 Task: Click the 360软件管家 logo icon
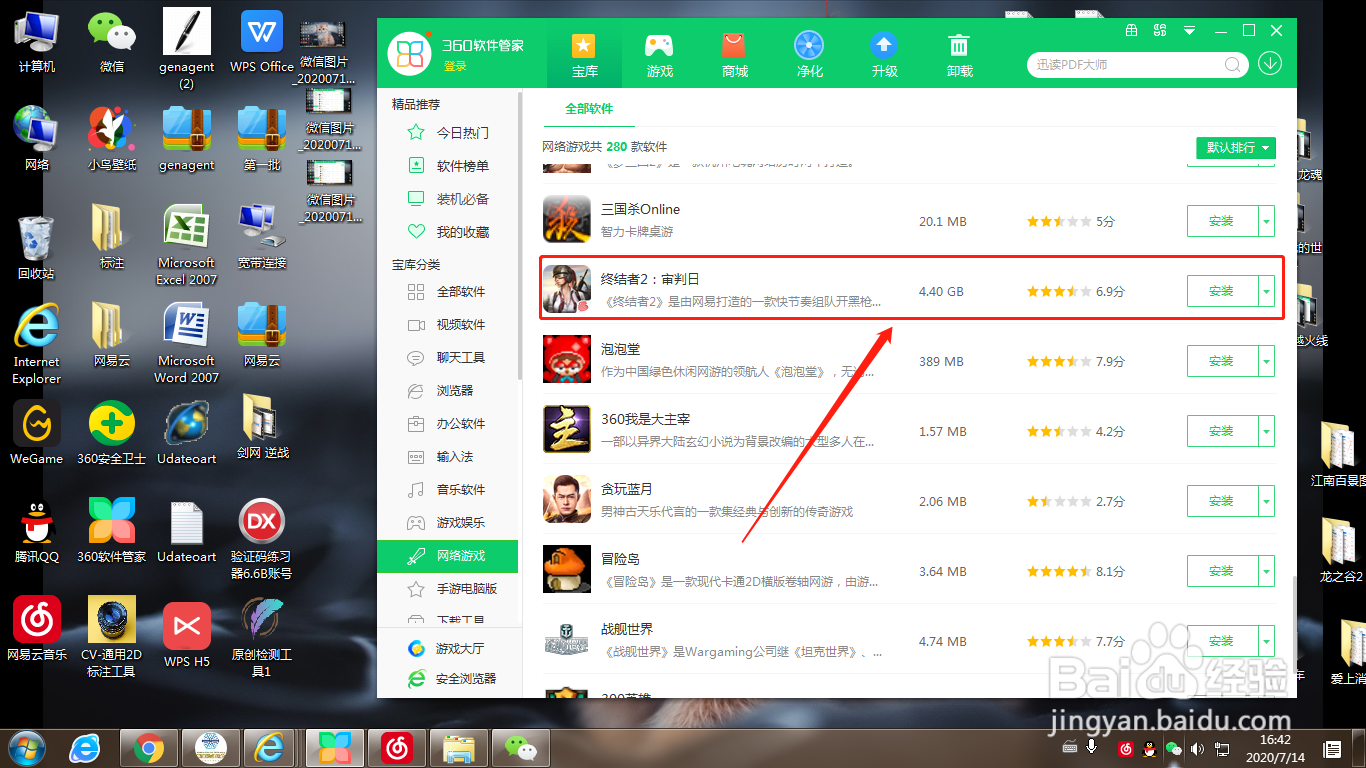(409, 54)
